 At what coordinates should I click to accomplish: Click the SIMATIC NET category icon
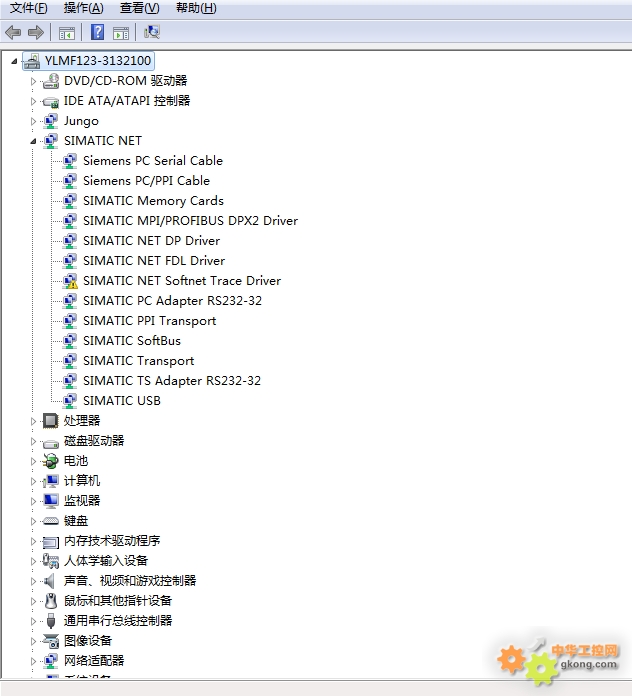pos(51,141)
